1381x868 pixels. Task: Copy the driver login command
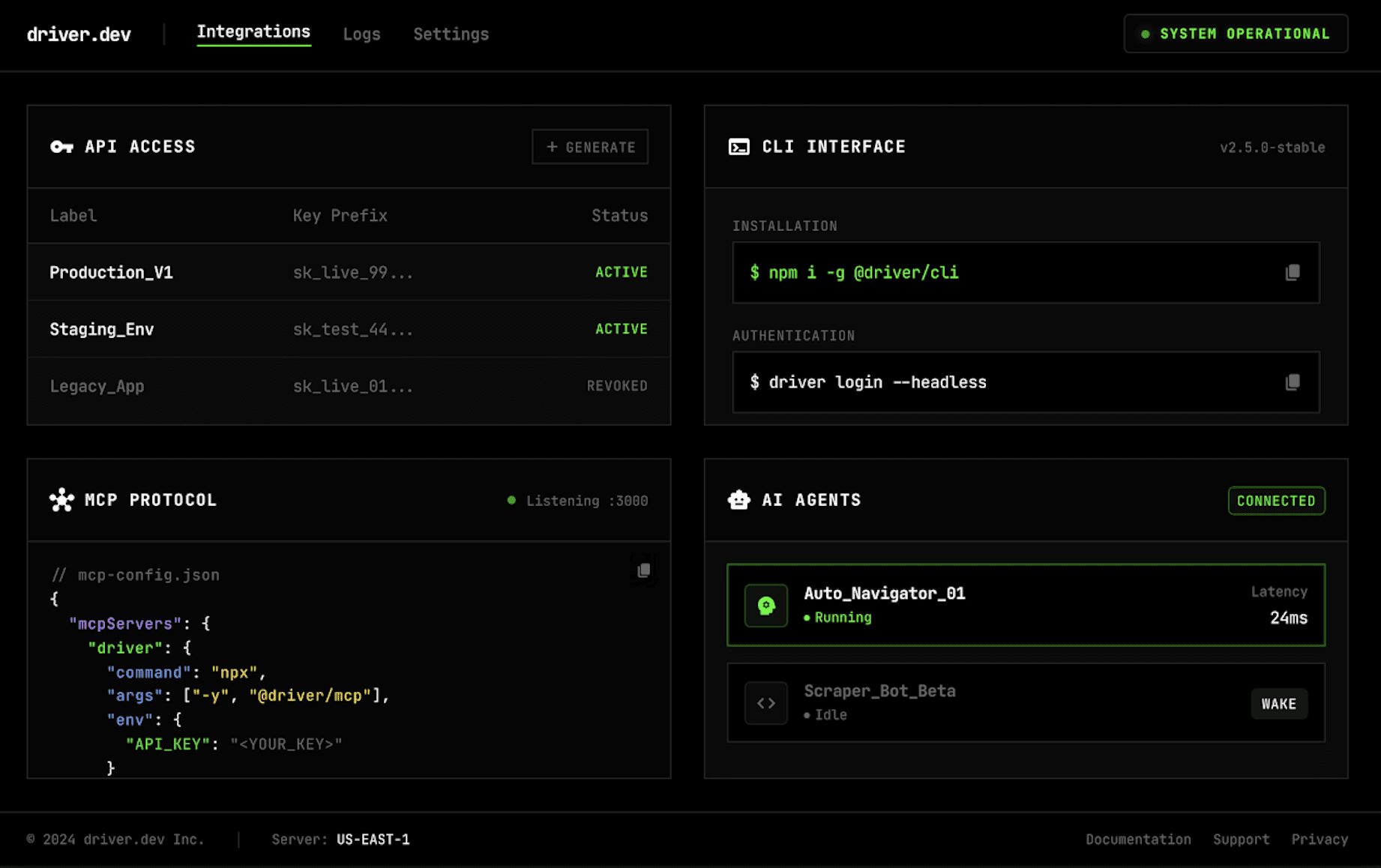pyautogui.click(x=1292, y=382)
